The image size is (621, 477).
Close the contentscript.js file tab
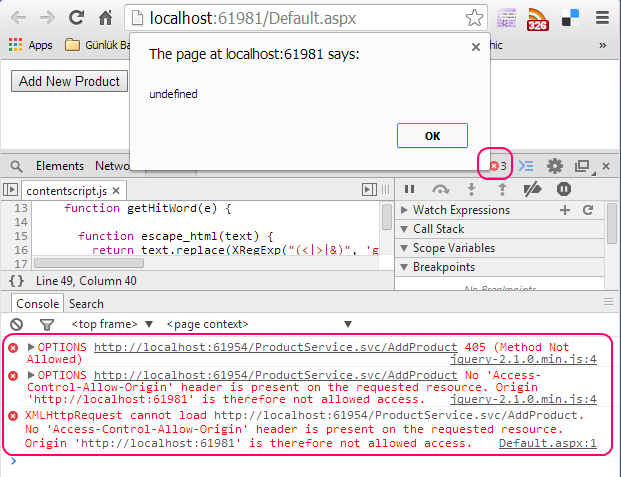pyautogui.click(x=116, y=191)
